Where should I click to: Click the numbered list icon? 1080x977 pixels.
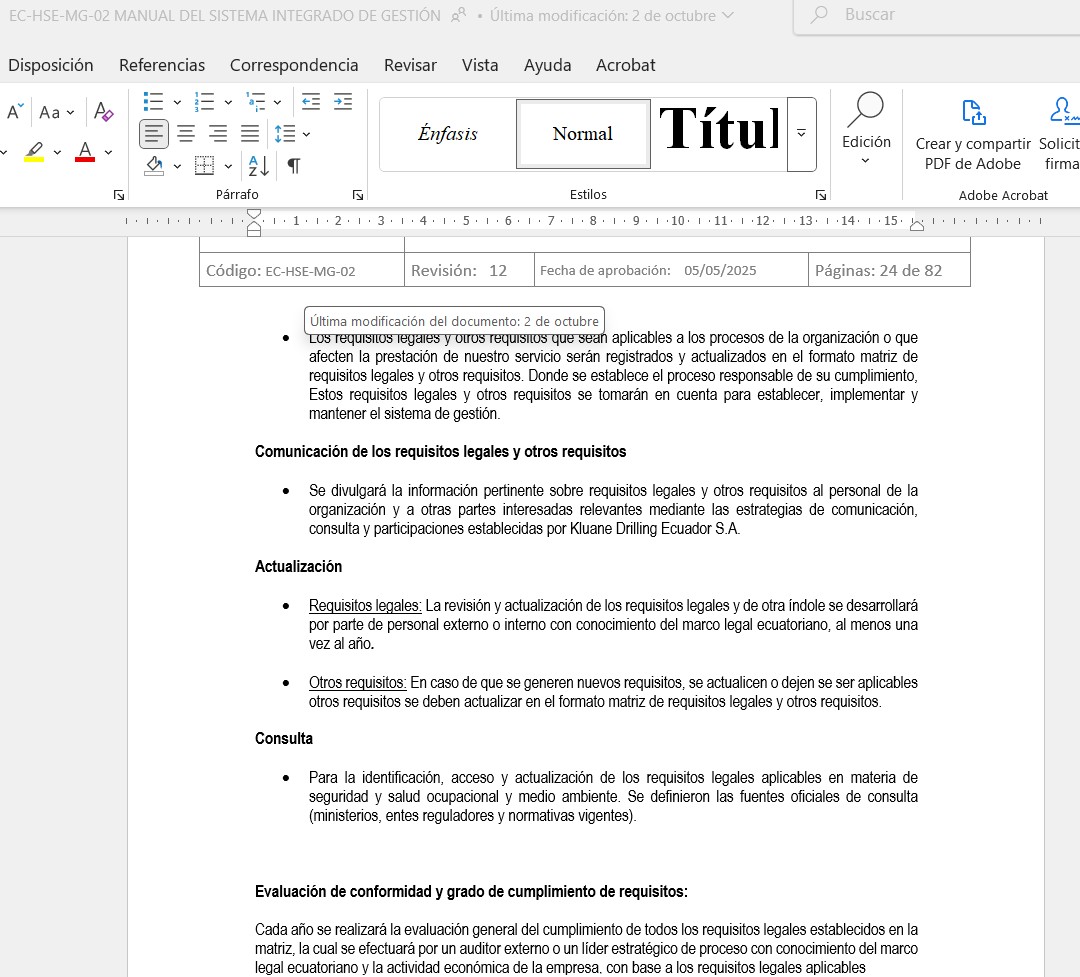[205, 102]
